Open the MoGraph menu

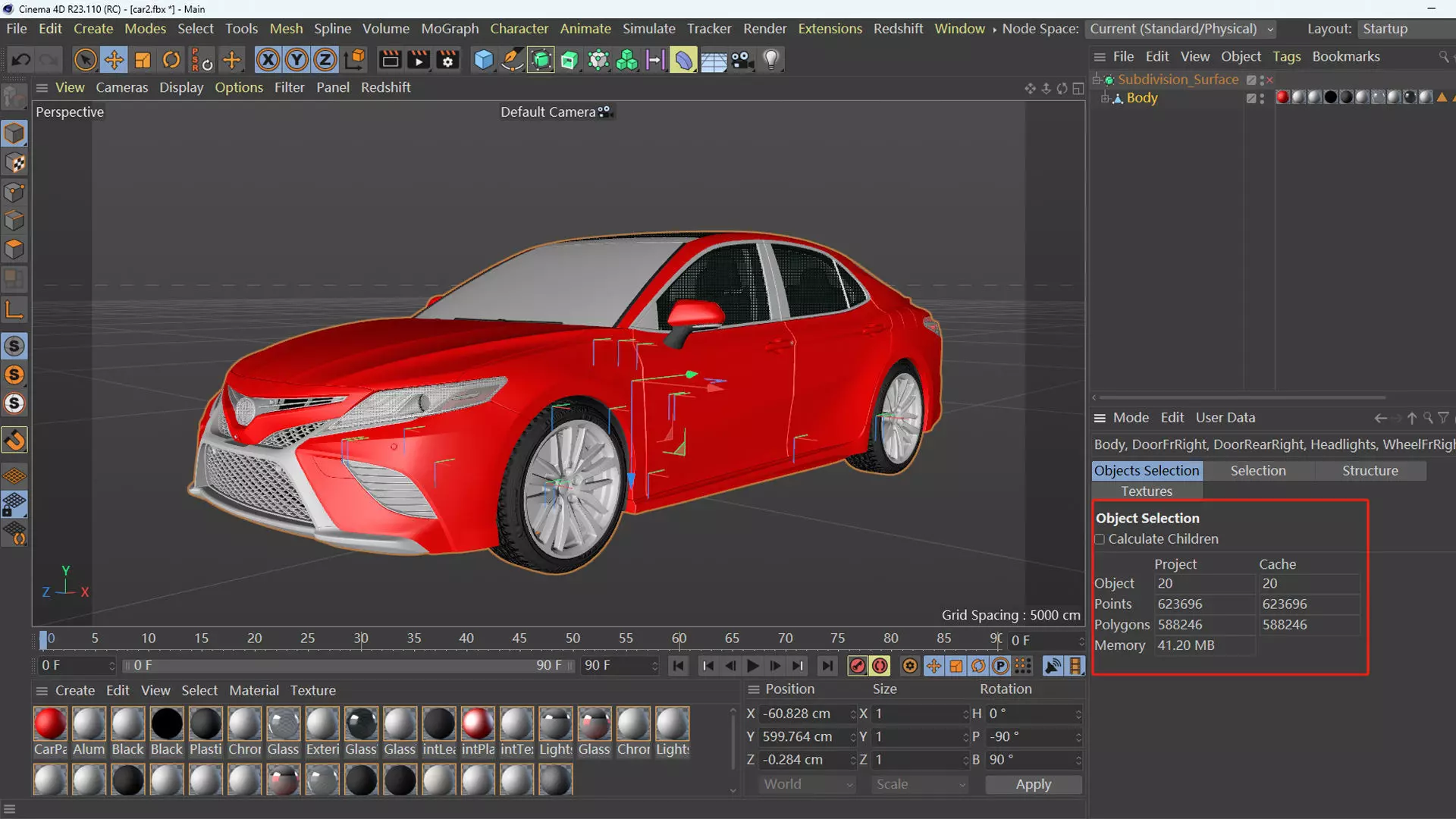coord(450,29)
